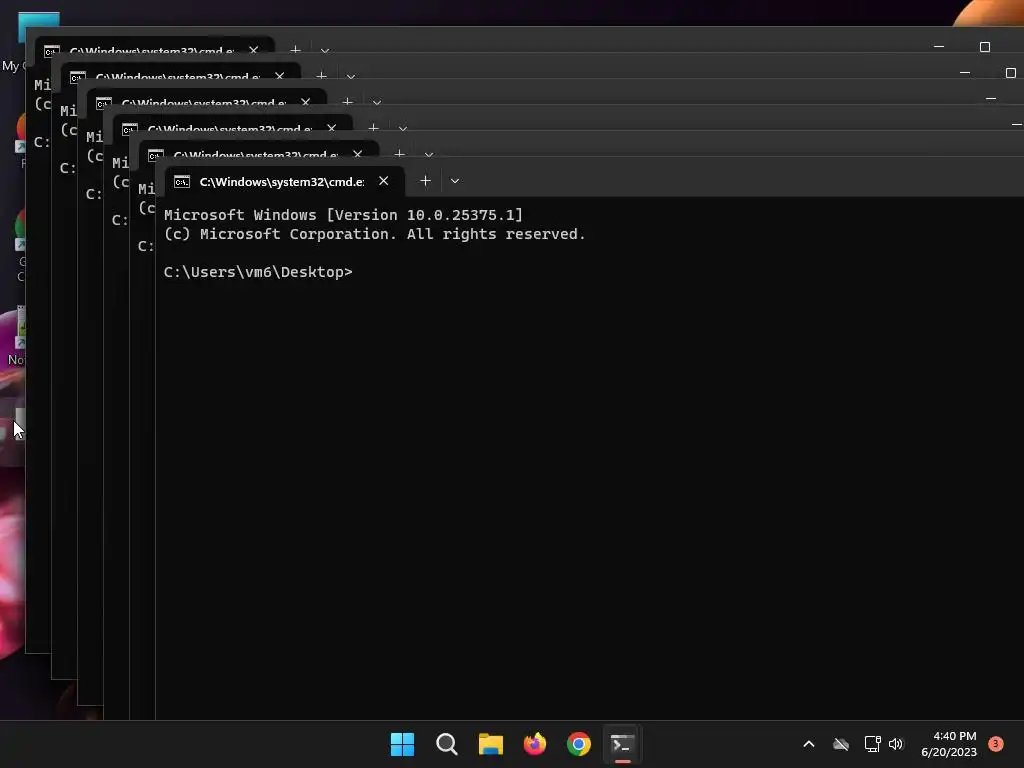The width and height of the screenshot is (1024, 768).
Task: Launch Google Chrome from the taskbar
Action: [x=579, y=744]
